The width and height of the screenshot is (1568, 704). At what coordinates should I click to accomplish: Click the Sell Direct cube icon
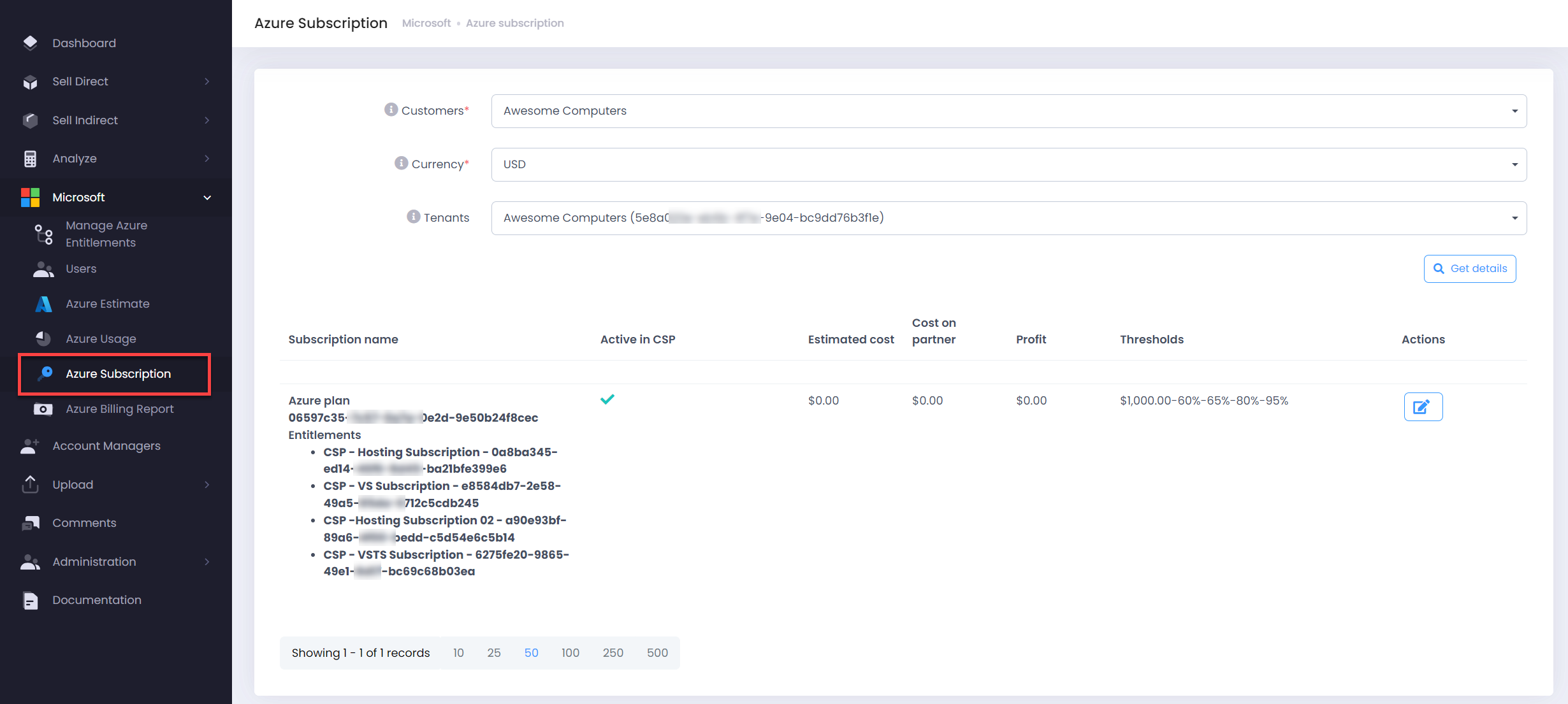pyautogui.click(x=30, y=82)
